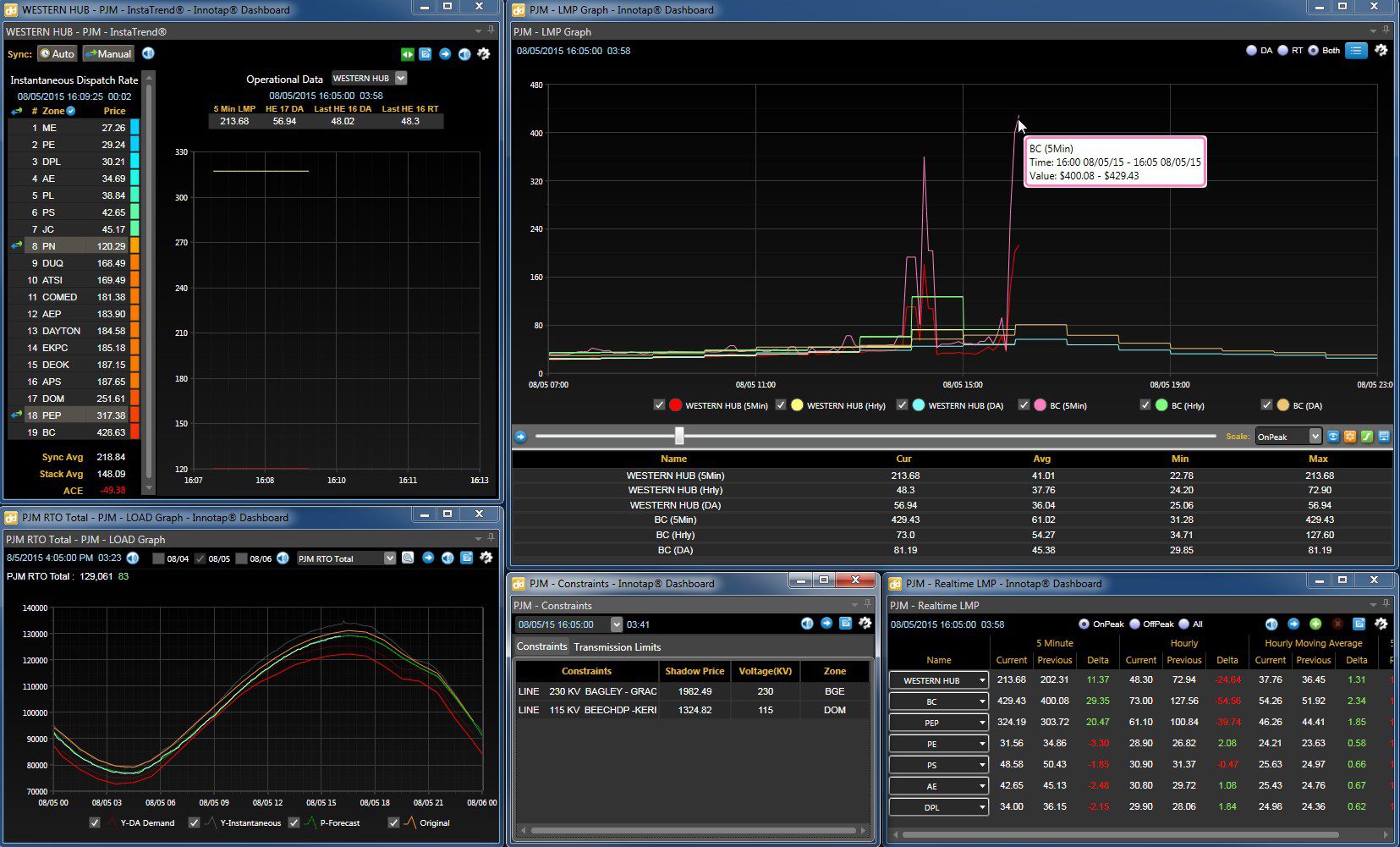
Task: Click green plus icon in Realtime LMP toolbar
Action: [x=1315, y=624]
